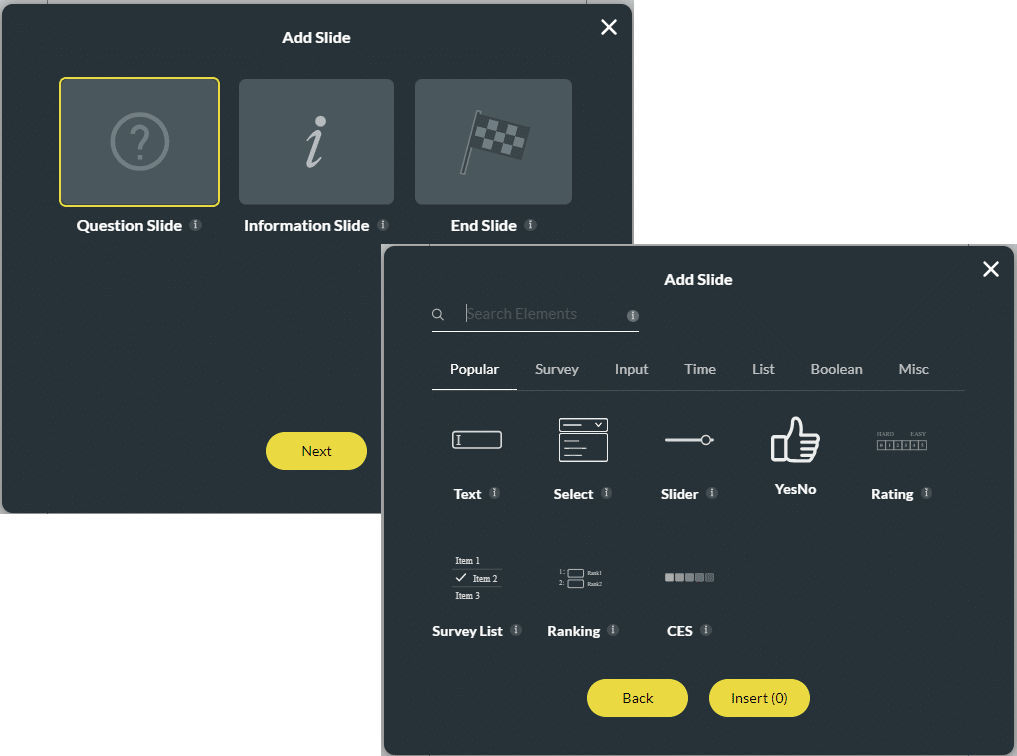Select the CES element icon
Viewport: 1017px width, 756px height.
[688, 577]
